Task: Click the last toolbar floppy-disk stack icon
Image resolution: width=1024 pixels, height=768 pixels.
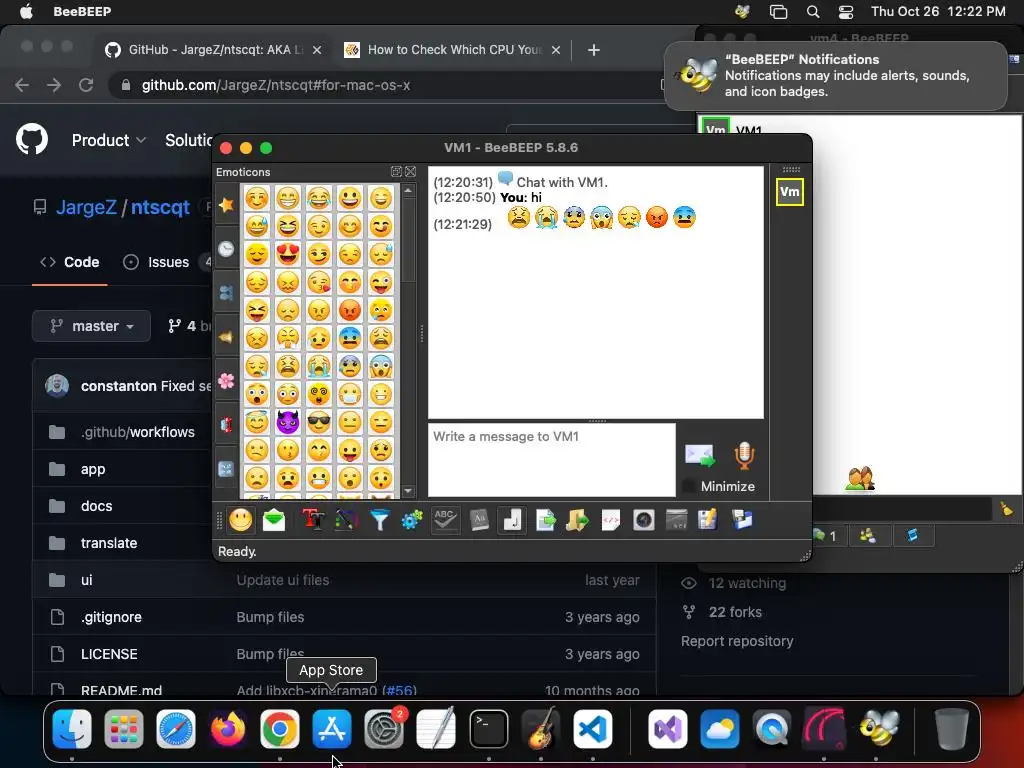Action: click(742, 520)
